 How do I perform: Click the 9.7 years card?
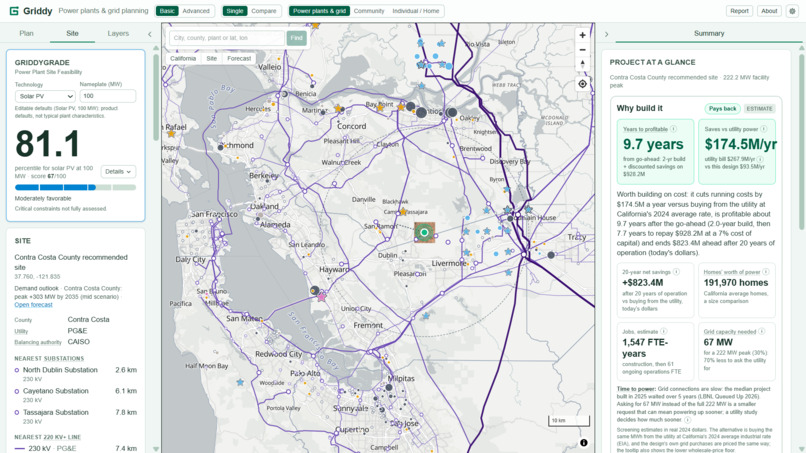(655, 152)
